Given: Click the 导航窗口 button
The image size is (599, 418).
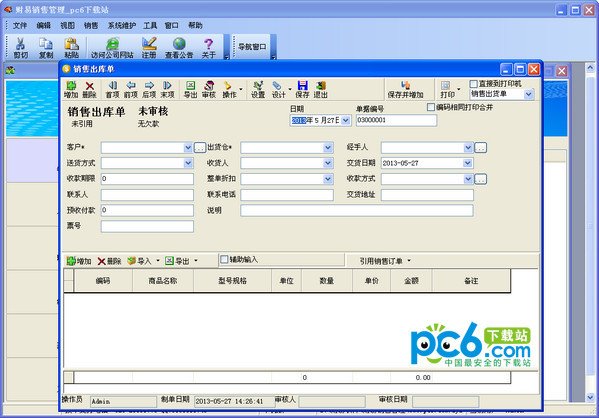Looking at the screenshot, I should (252, 47).
